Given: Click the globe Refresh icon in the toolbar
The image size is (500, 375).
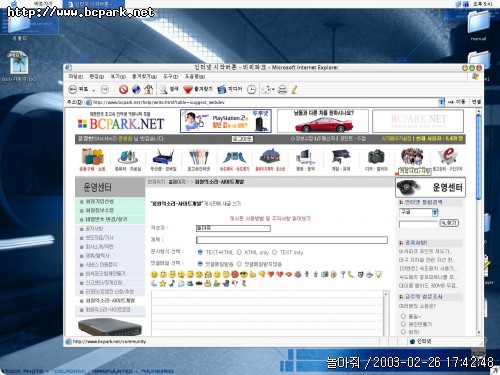Looking at the screenshot, I should tap(136, 89).
